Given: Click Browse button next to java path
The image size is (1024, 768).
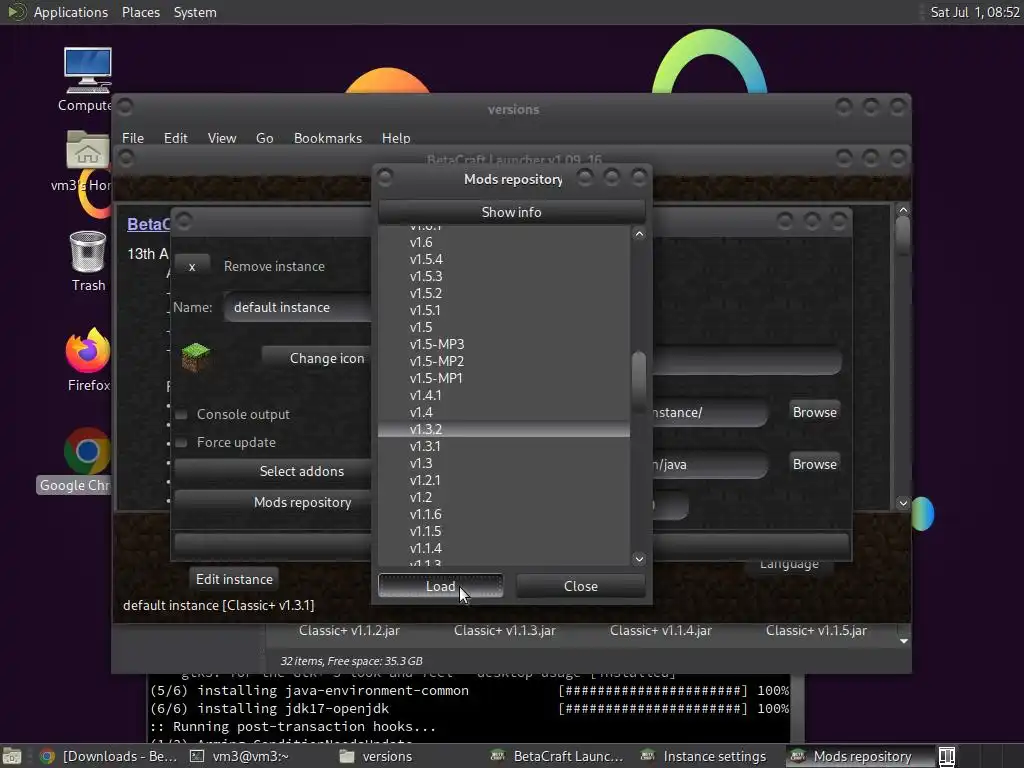Looking at the screenshot, I should pos(814,464).
